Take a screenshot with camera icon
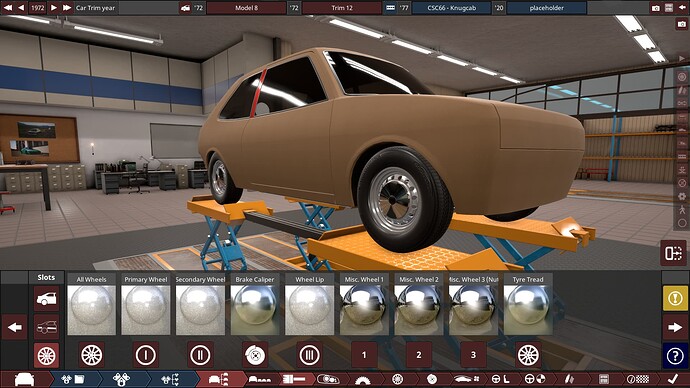 click(656, 8)
